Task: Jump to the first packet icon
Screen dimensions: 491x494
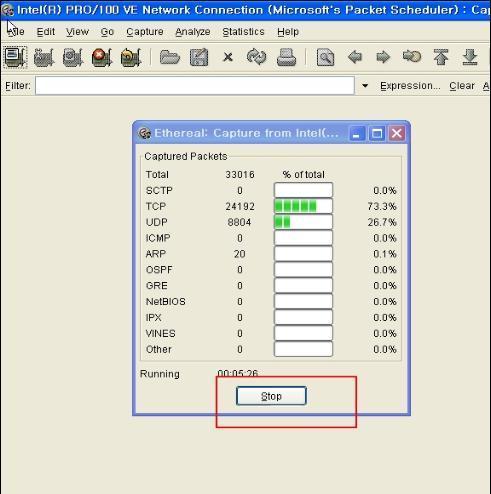Action: click(x=441, y=57)
